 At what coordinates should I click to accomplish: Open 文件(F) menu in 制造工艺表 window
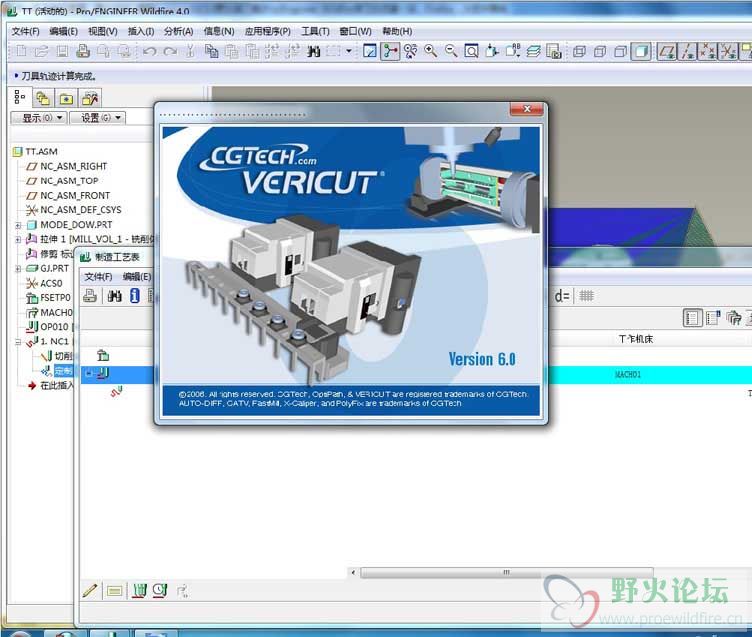98,277
